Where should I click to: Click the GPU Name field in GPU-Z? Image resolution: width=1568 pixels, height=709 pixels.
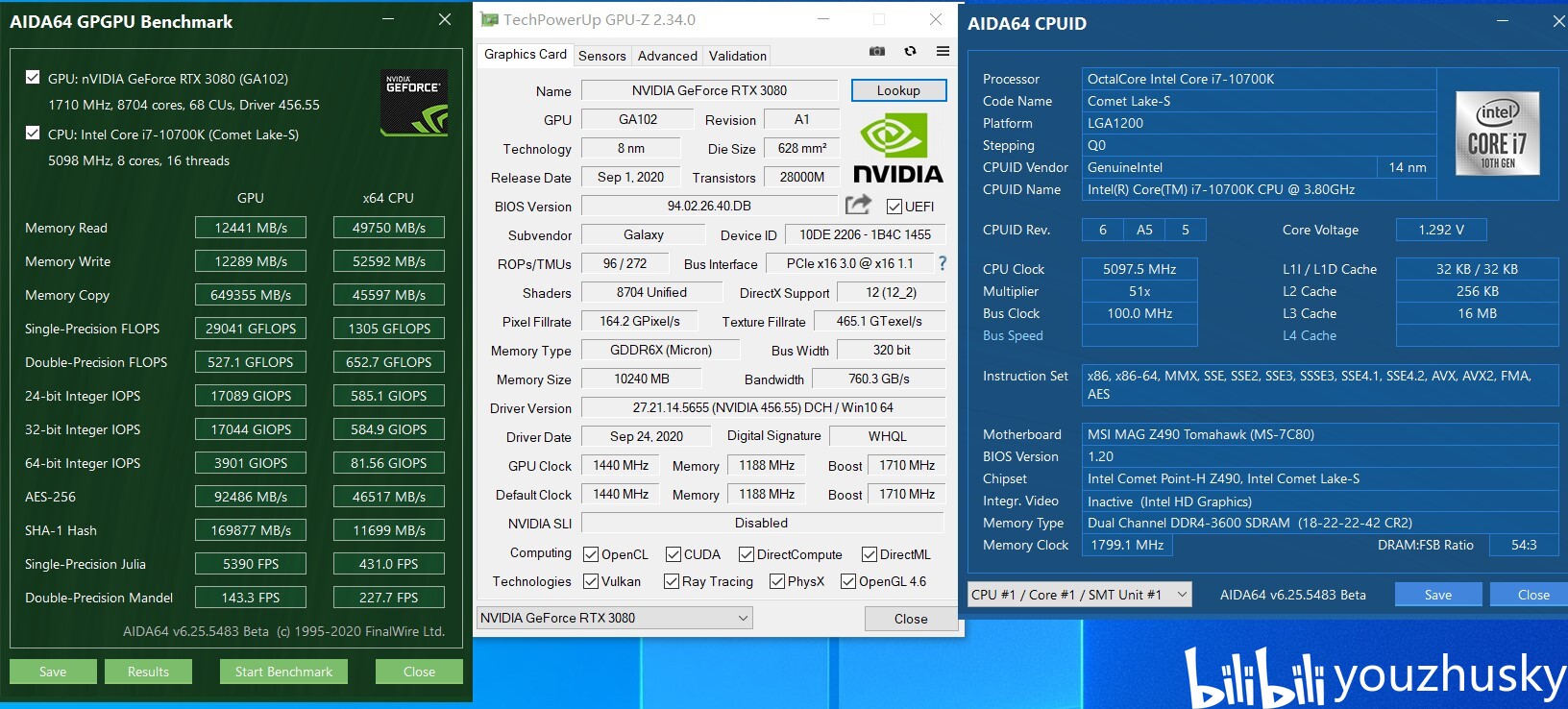[709, 90]
